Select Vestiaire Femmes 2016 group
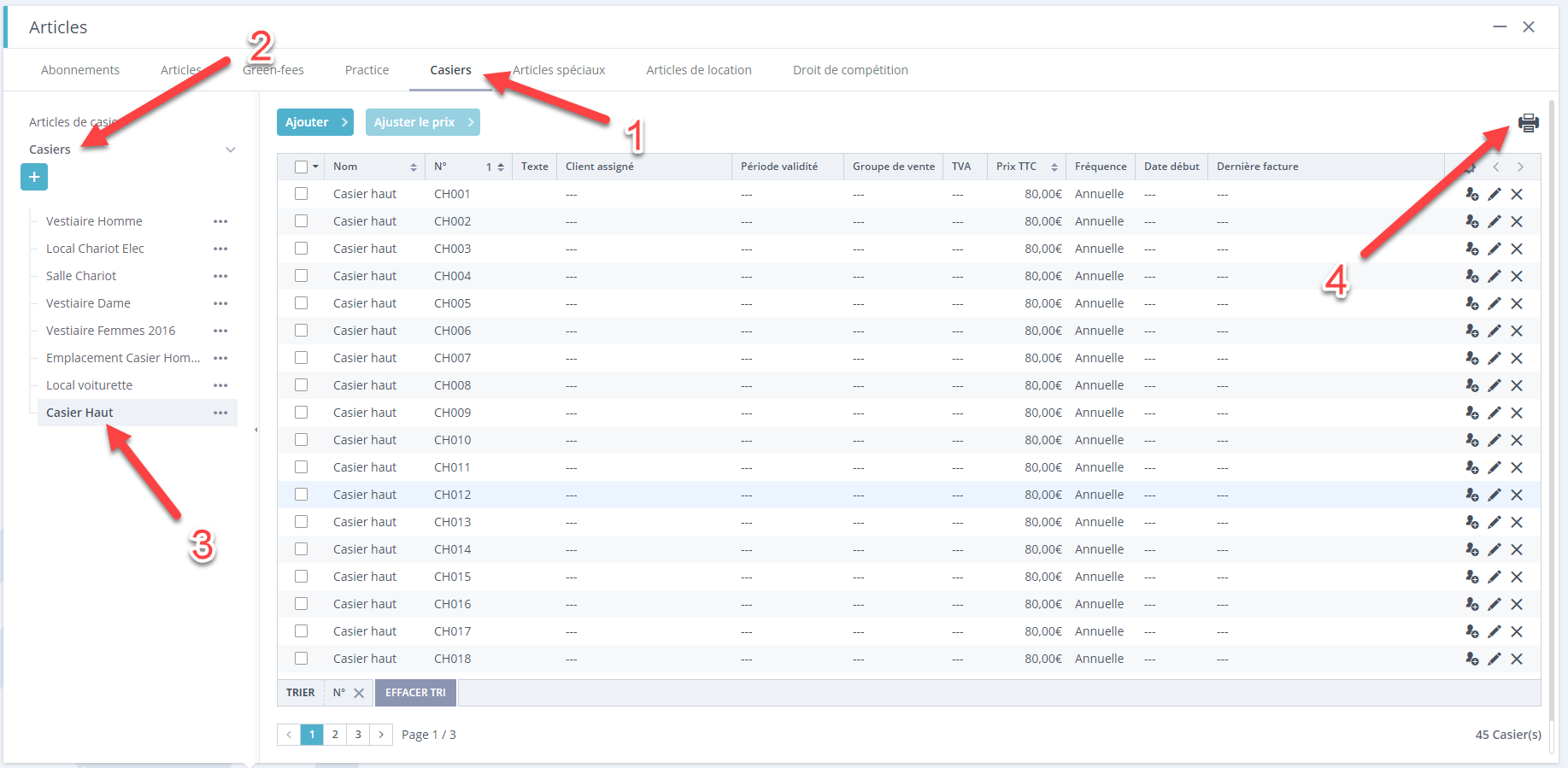Image resolution: width=1568 pixels, height=768 pixels. click(110, 331)
